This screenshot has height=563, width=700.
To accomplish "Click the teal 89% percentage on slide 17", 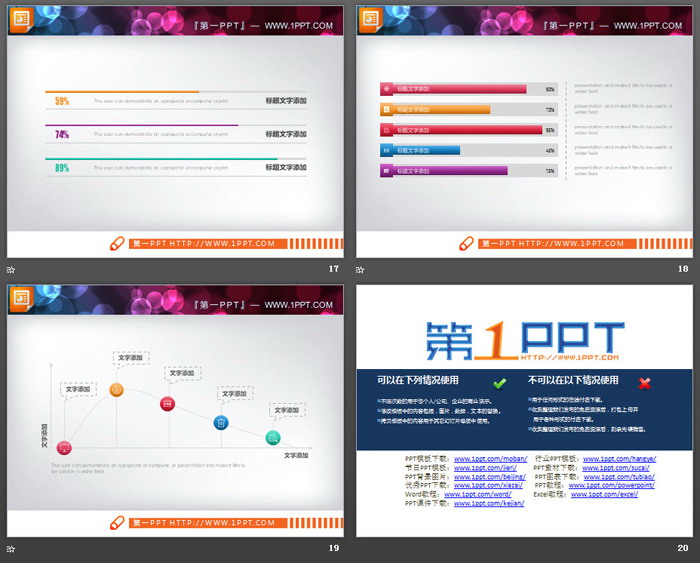I will 62,168.
